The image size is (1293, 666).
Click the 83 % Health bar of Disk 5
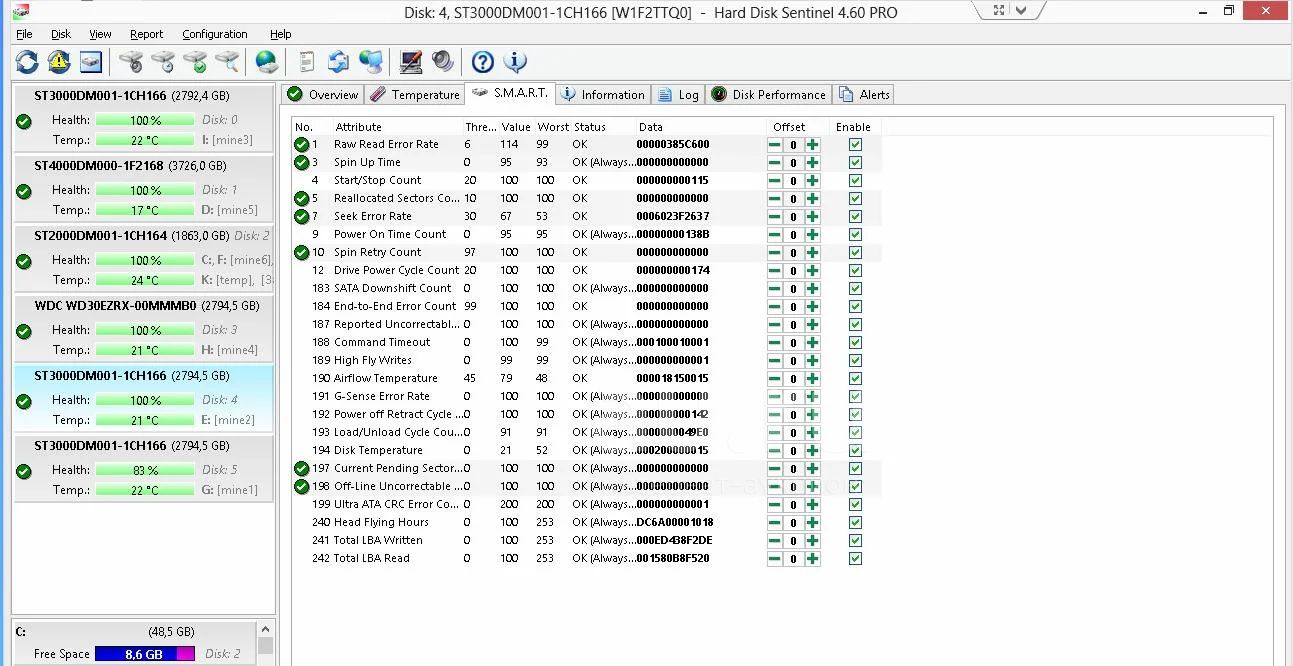(x=145, y=471)
